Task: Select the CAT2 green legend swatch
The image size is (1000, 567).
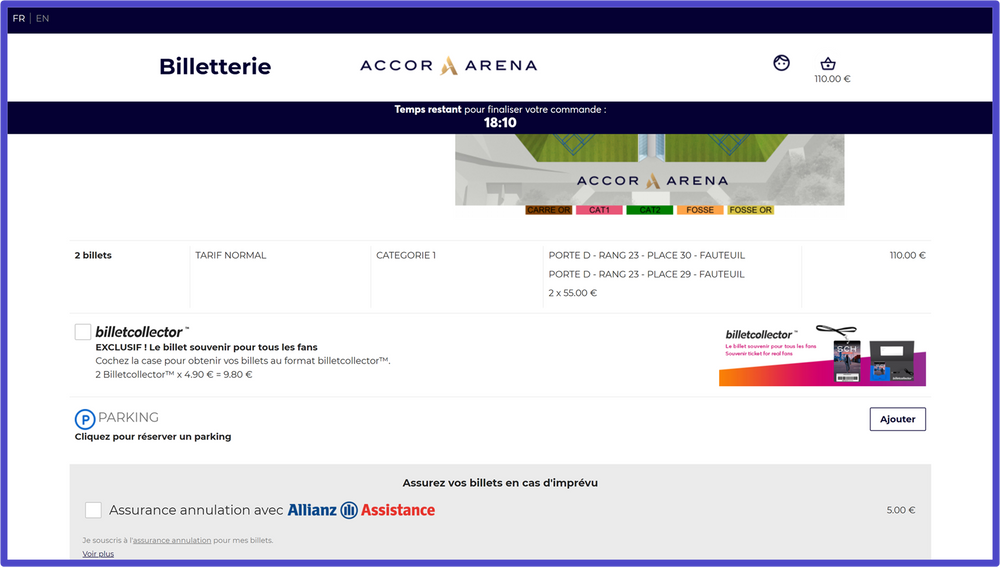Action: click(x=649, y=210)
